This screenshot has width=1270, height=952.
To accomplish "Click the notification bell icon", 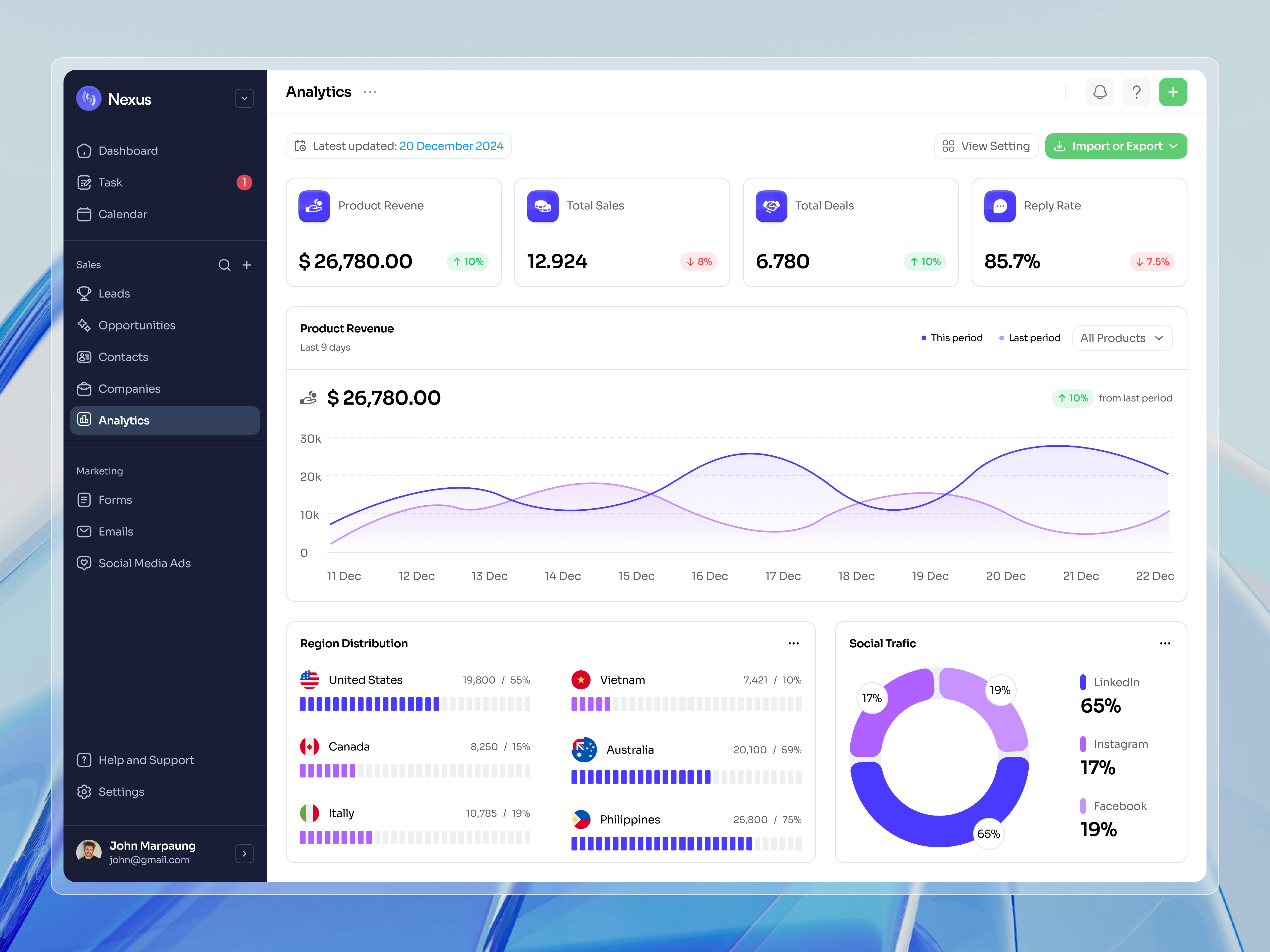I will point(1100,92).
